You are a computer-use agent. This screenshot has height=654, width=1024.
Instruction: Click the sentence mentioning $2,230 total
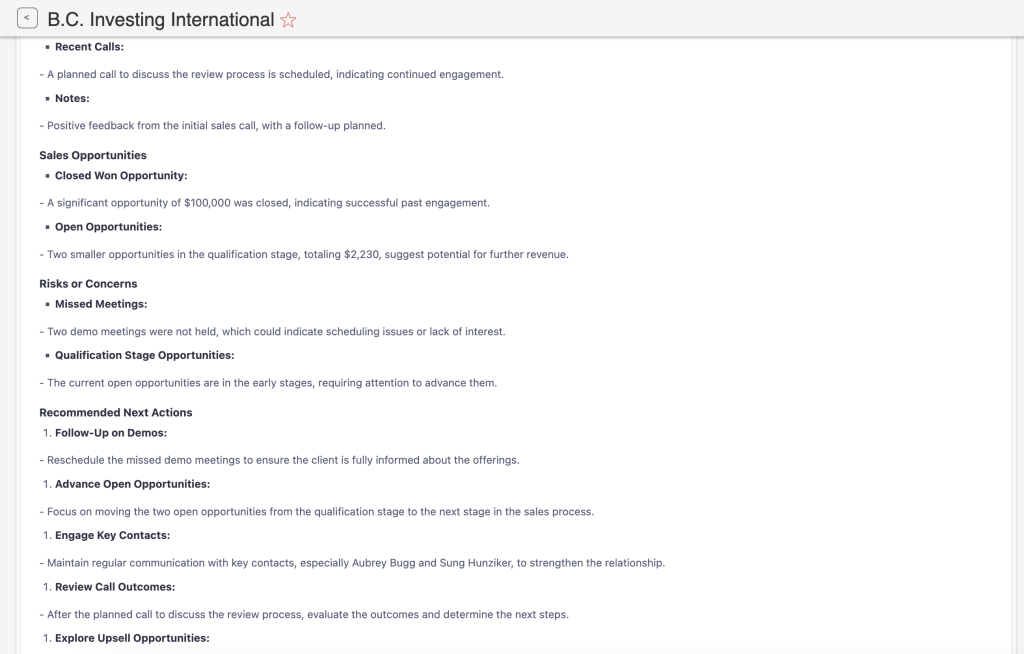click(307, 254)
